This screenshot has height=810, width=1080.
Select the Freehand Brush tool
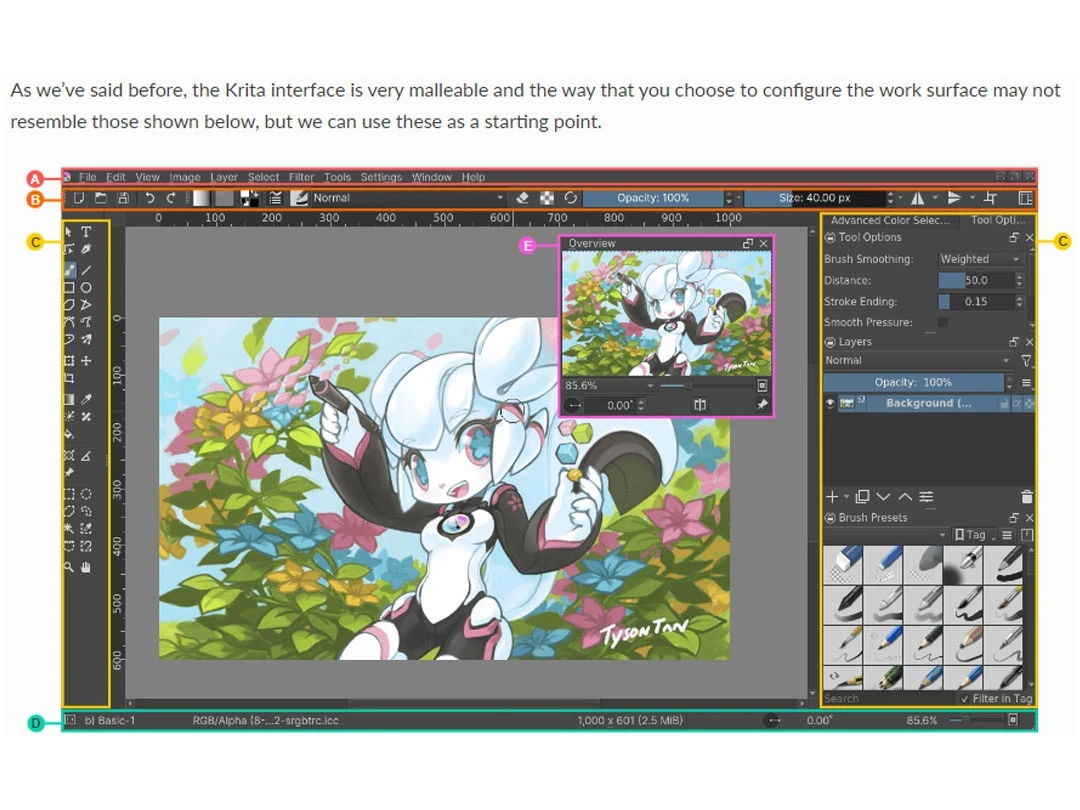click(x=68, y=270)
